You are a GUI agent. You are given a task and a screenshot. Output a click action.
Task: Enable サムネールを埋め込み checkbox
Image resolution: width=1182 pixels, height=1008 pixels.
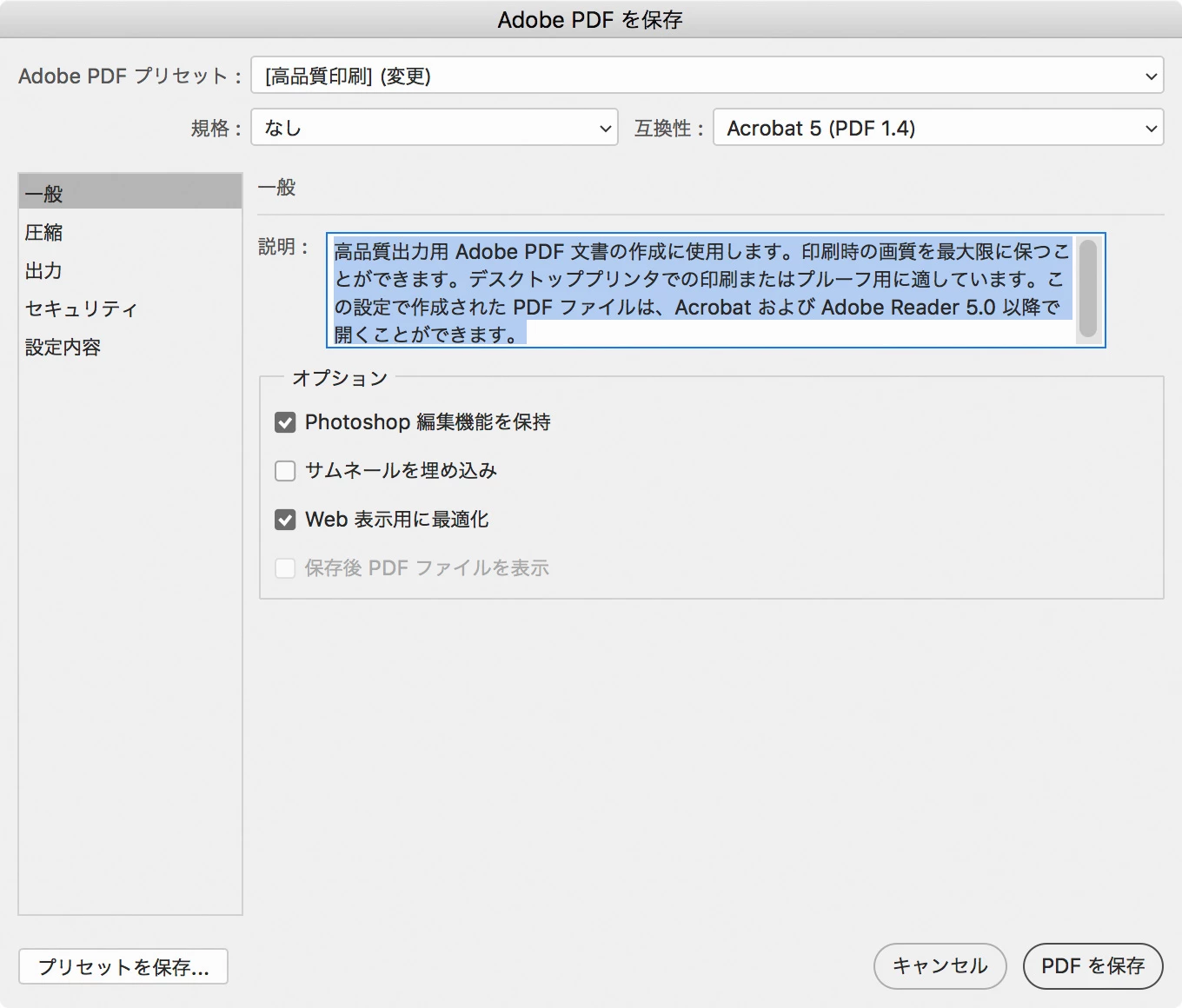pyautogui.click(x=285, y=471)
